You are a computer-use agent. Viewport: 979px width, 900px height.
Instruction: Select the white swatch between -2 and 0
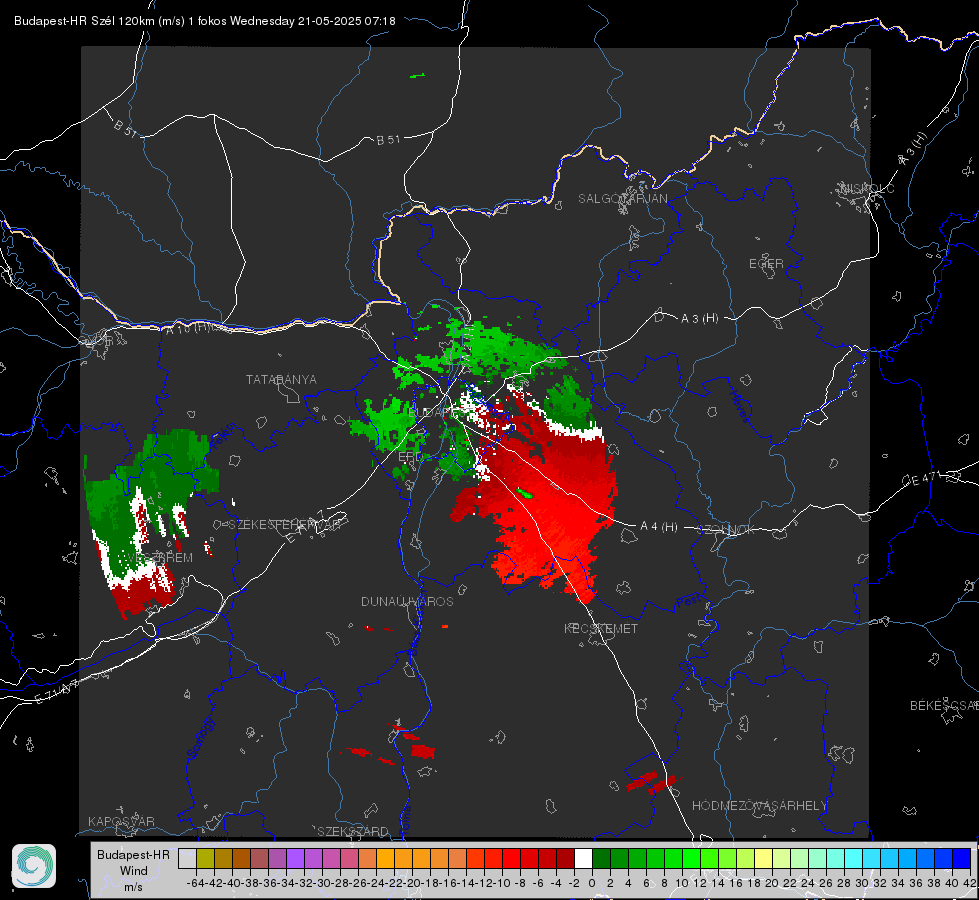[x=583, y=858]
